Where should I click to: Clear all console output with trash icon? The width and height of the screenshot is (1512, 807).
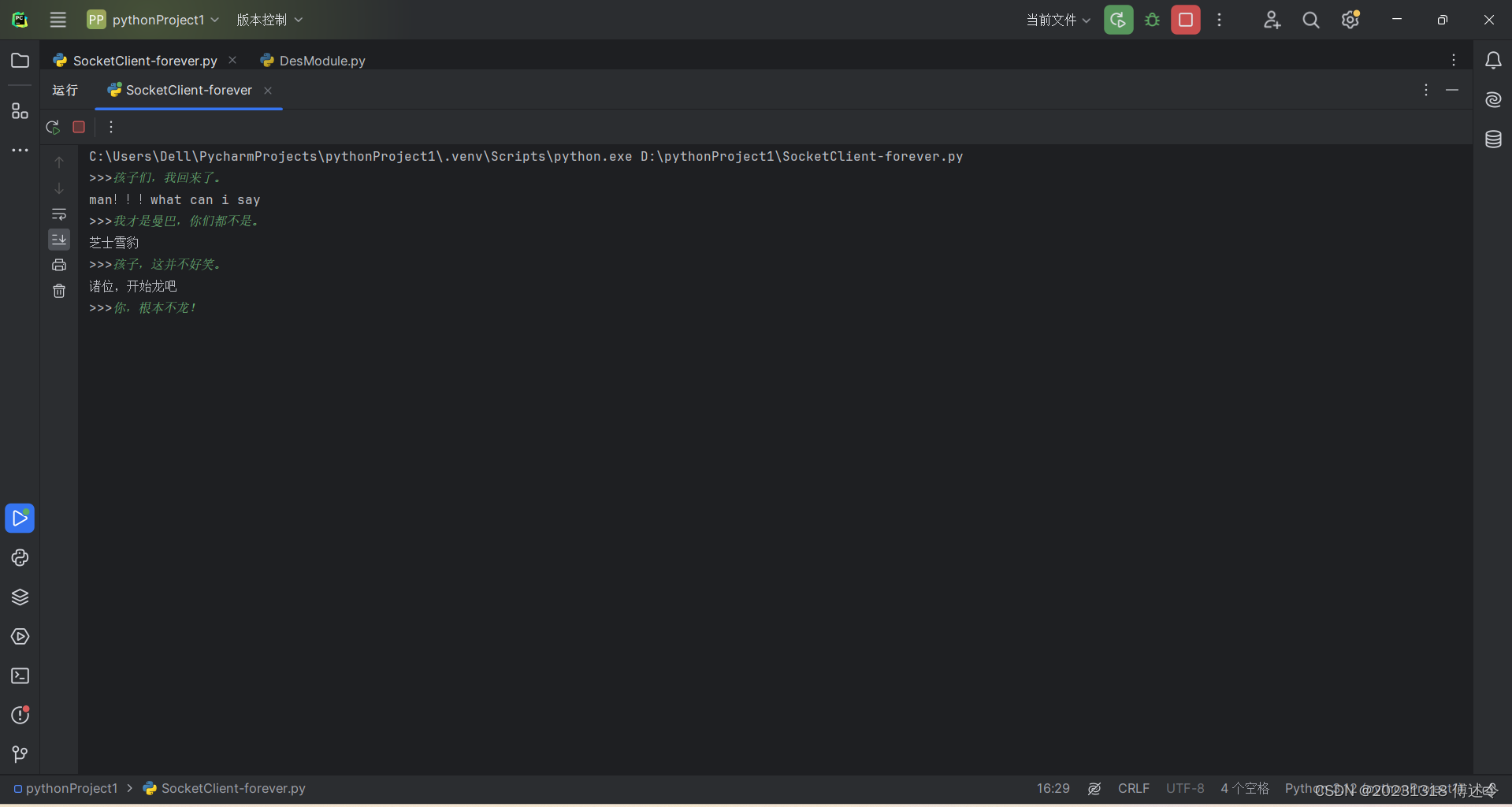point(59,291)
